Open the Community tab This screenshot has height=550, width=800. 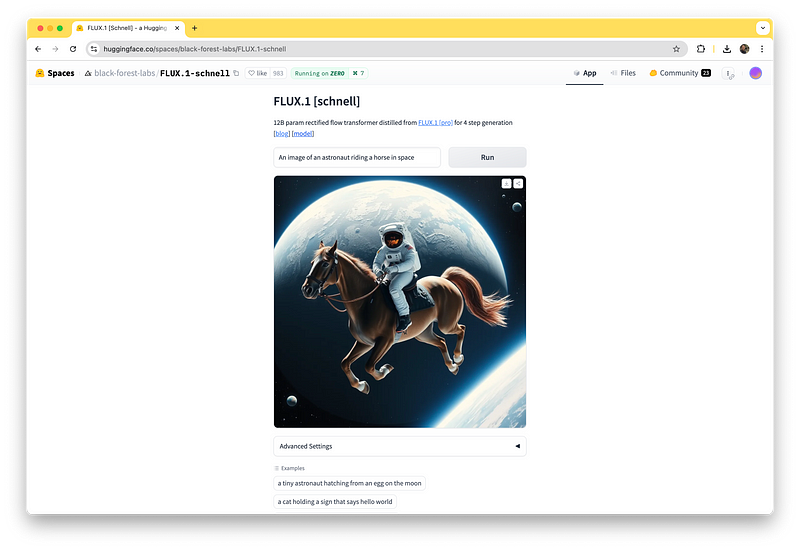tap(680, 73)
